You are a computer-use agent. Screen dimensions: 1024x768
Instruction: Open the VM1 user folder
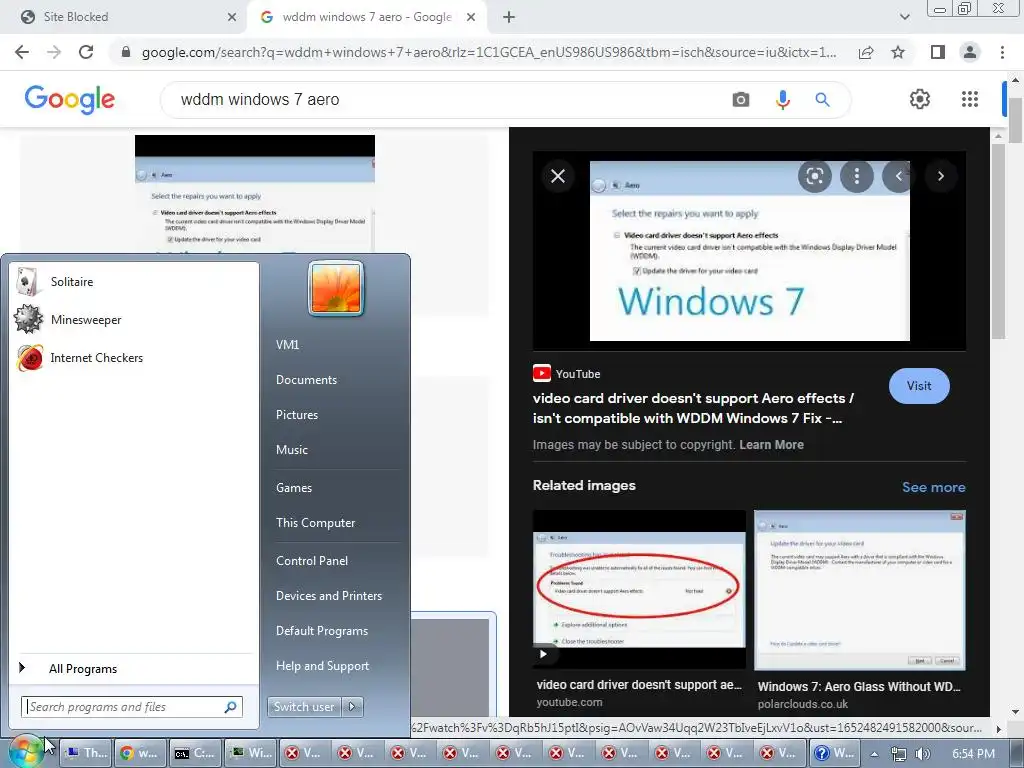(x=287, y=345)
